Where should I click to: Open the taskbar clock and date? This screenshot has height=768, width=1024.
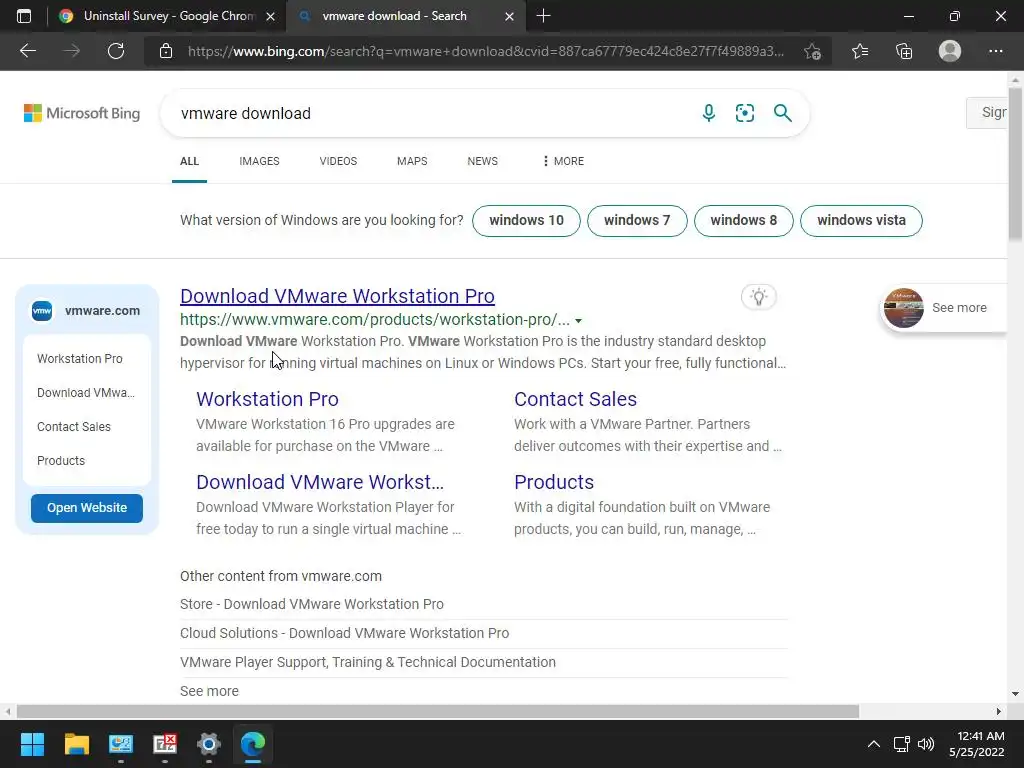click(x=976, y=744)
